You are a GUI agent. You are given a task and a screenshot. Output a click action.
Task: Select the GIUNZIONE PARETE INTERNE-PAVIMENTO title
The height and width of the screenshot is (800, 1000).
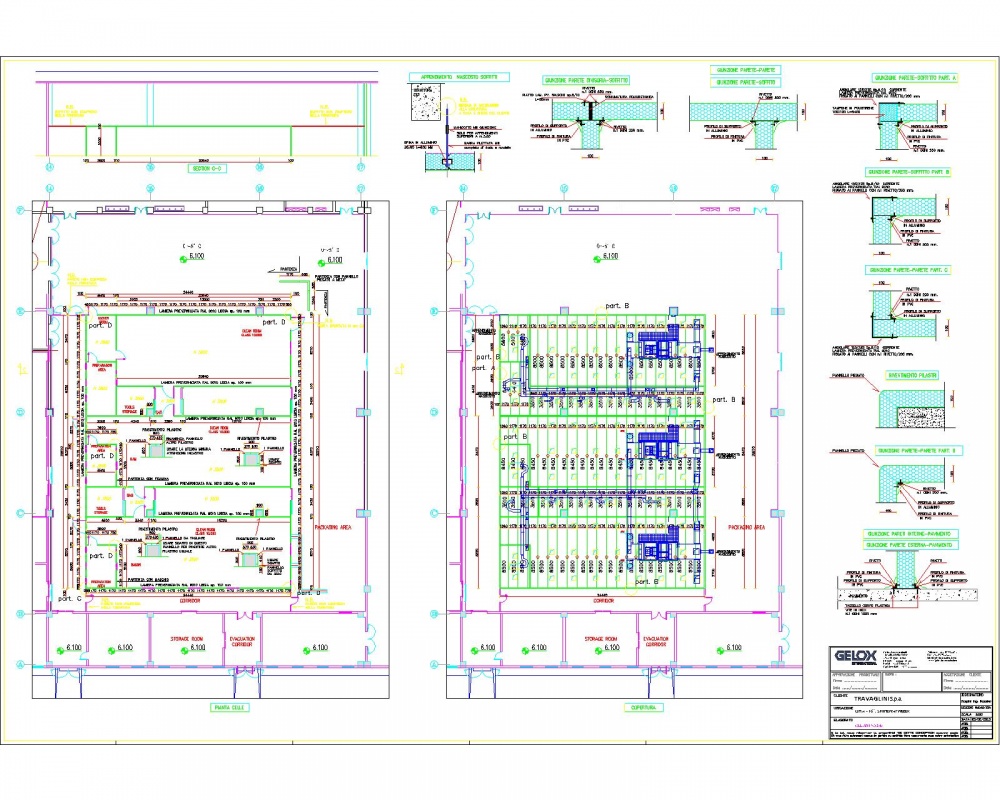tap(909, 533)
